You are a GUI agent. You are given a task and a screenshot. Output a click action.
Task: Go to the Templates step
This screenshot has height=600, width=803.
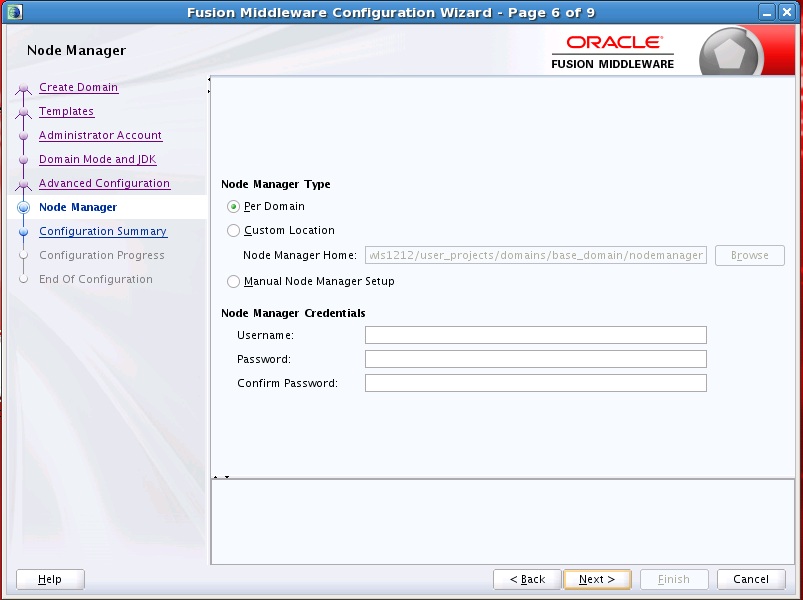click(x=67, y=111)
